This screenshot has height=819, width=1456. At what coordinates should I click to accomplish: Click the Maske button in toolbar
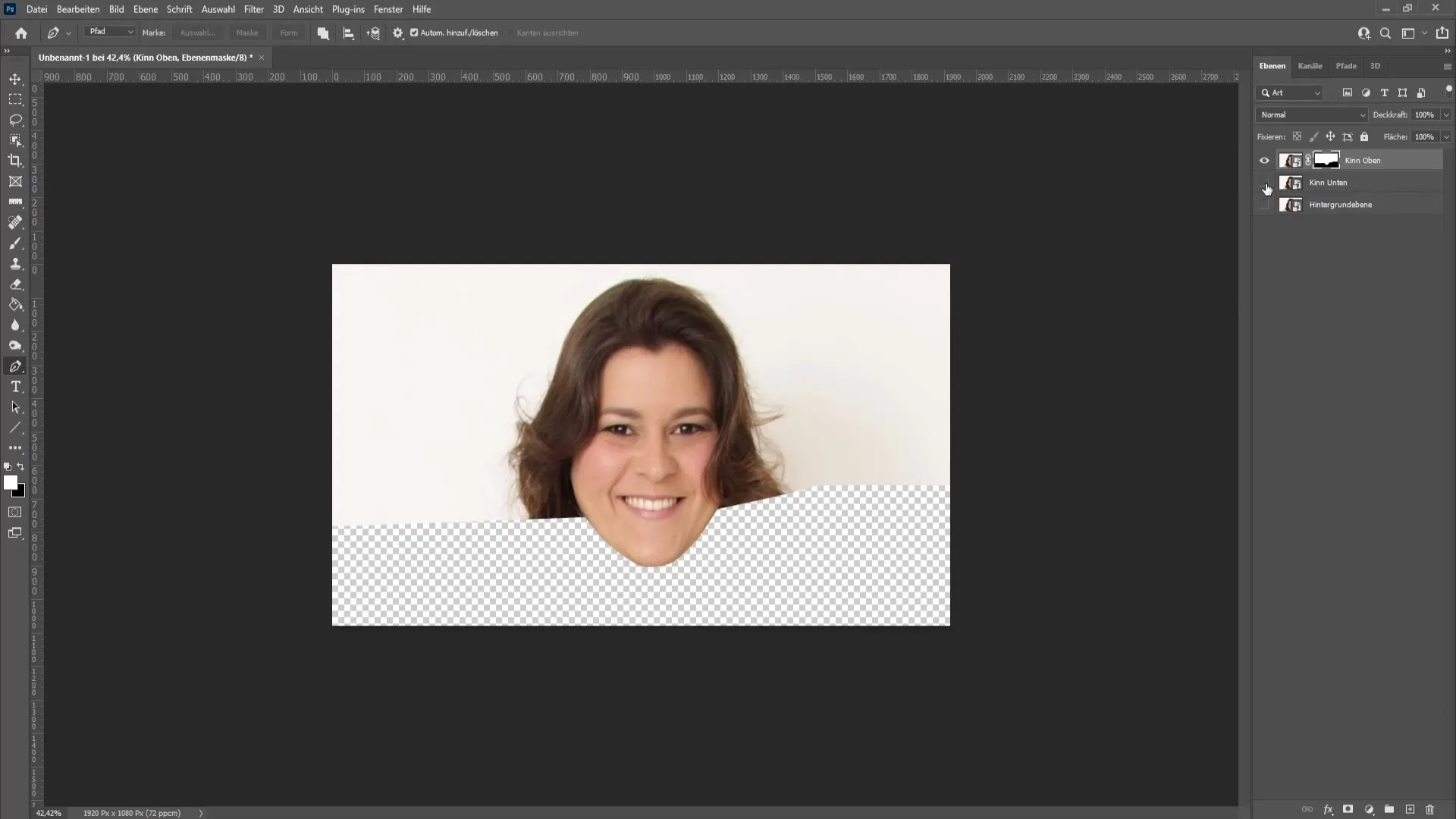(247, 32)
